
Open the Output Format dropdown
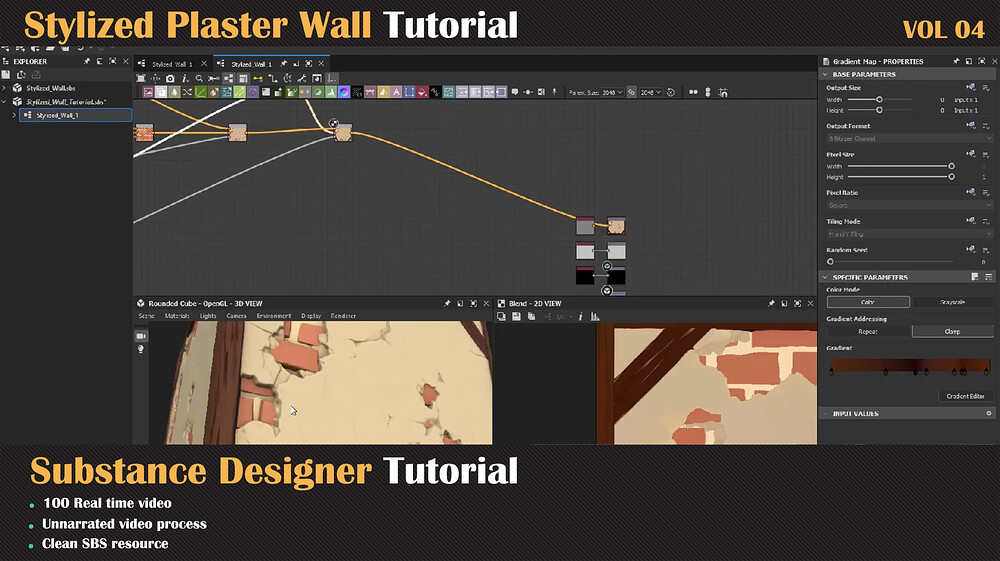(909, 138)
